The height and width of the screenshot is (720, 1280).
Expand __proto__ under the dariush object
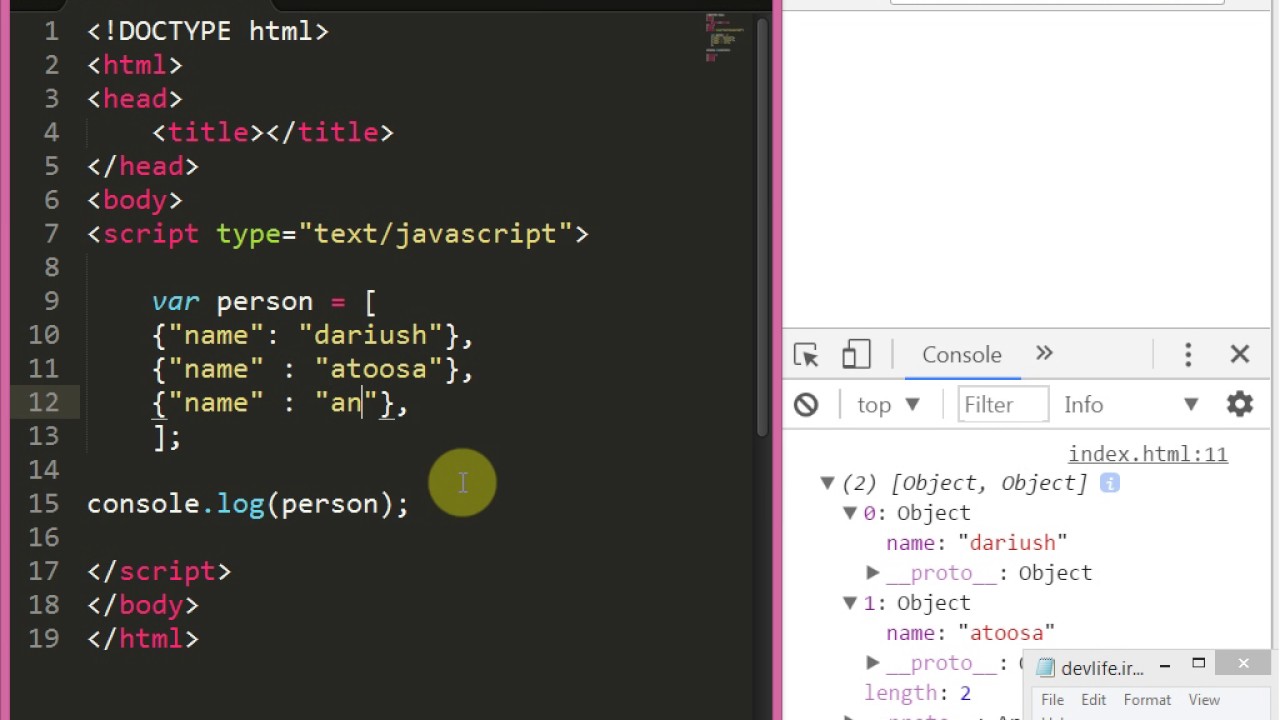click(x=873, y=573)
